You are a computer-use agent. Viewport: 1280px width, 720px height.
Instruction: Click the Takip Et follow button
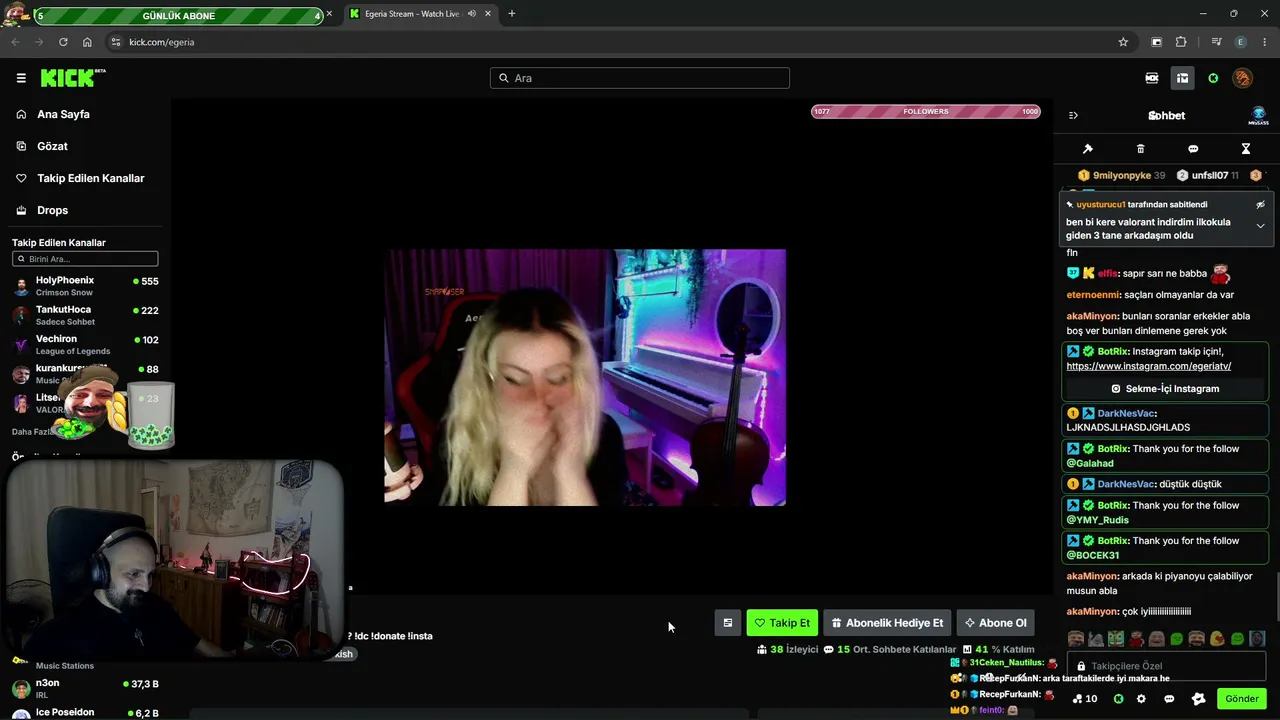(x=782, y=623)
